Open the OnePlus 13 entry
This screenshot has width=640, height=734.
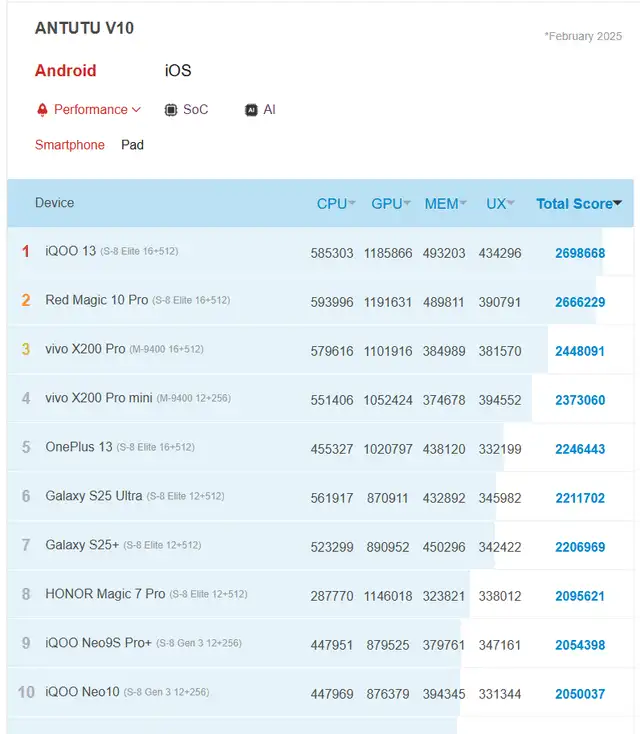(x=79, y=447)
